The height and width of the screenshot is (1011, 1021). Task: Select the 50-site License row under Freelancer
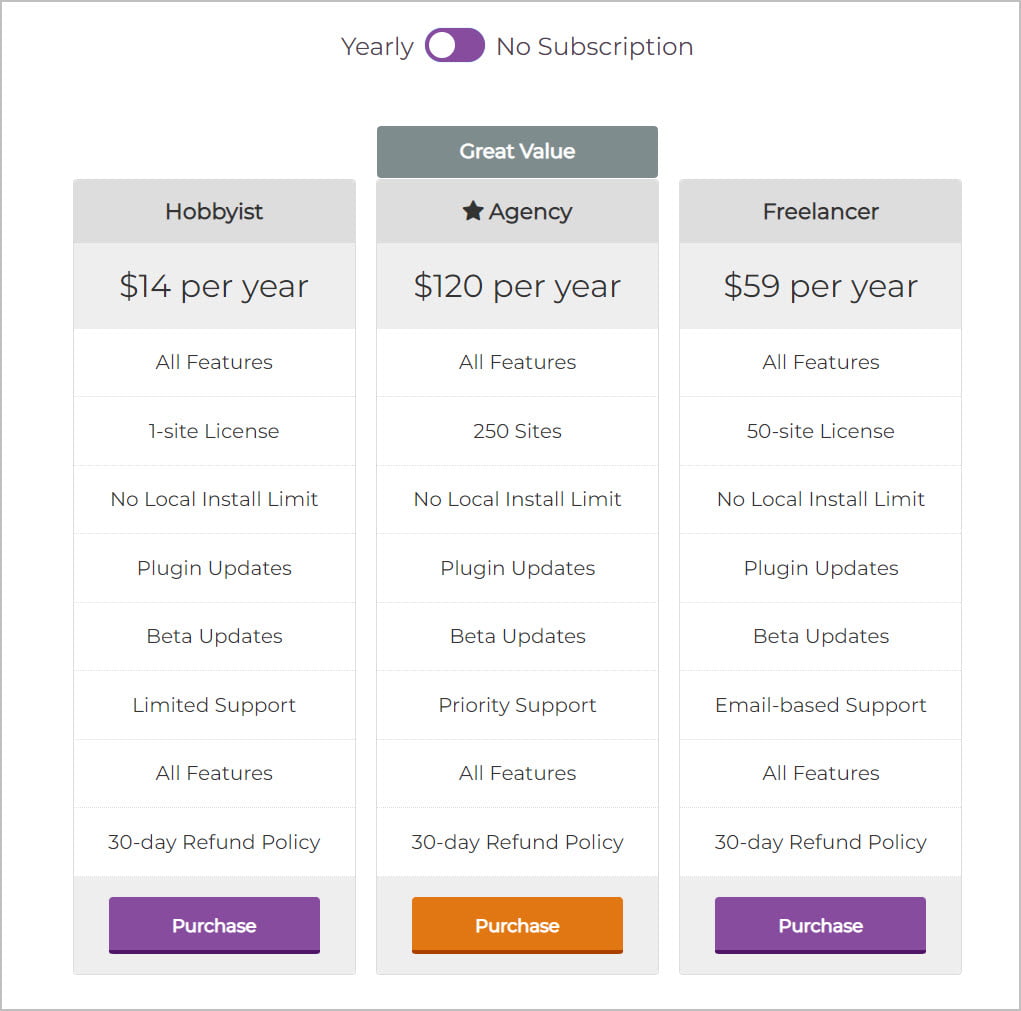coord(819,431)
